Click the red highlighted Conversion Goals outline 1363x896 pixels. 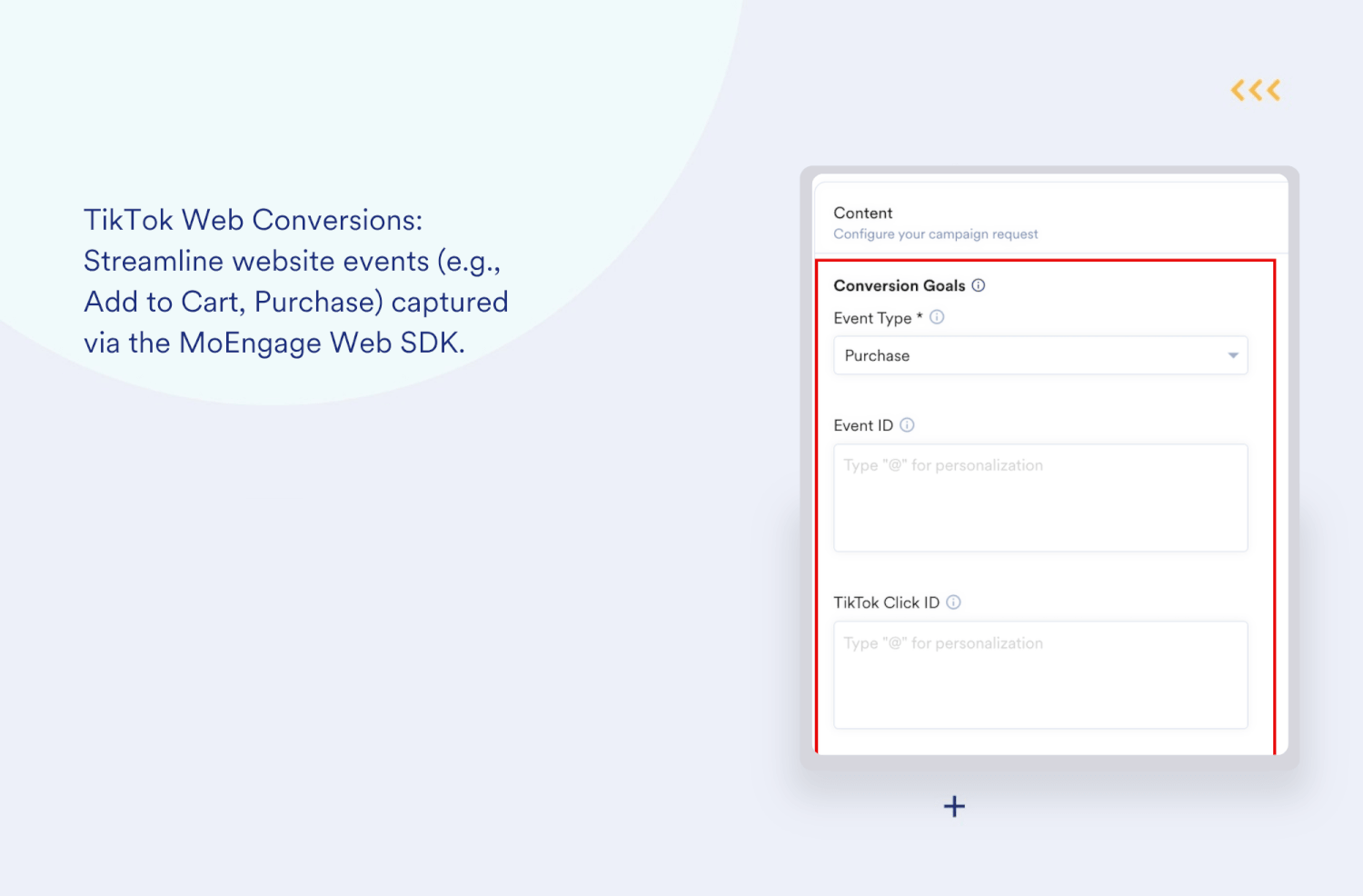[x=1047, y=261]
